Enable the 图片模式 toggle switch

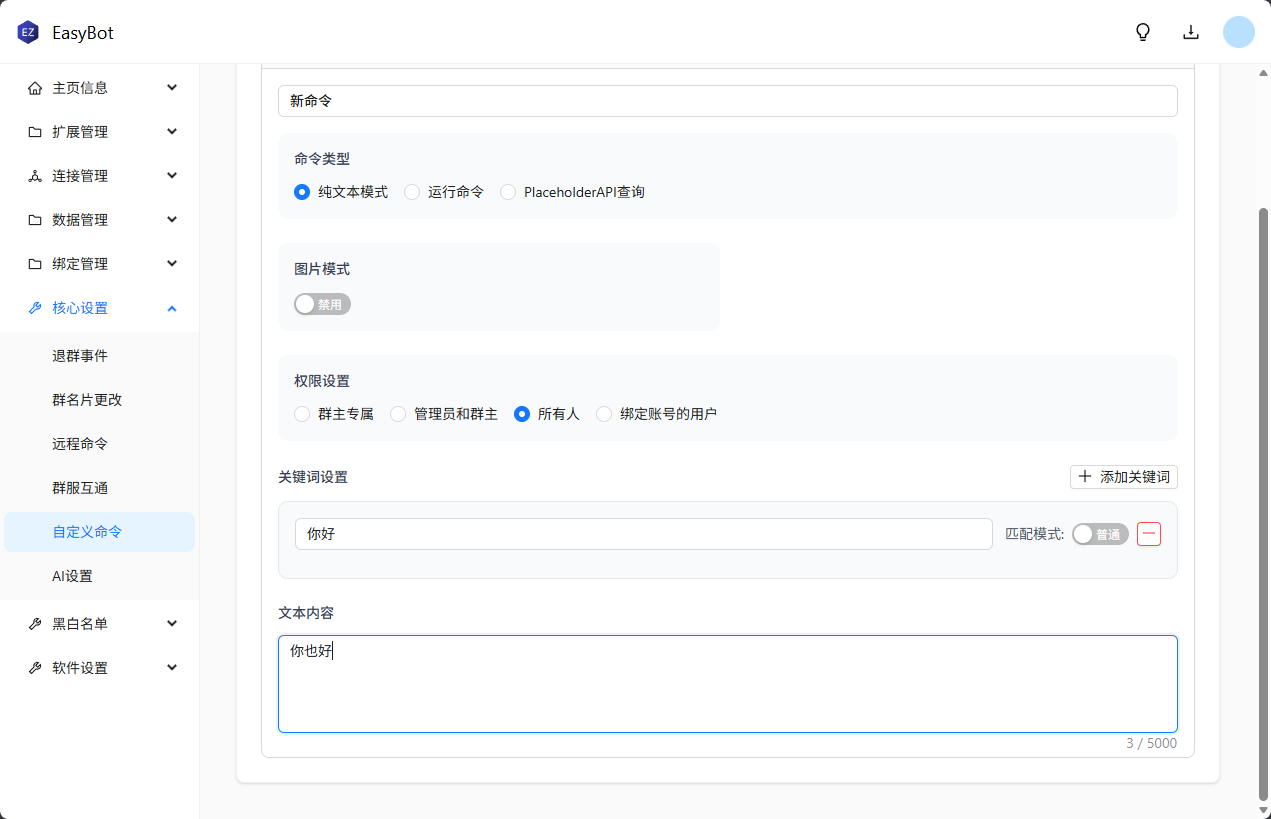(x=322, y=304)
